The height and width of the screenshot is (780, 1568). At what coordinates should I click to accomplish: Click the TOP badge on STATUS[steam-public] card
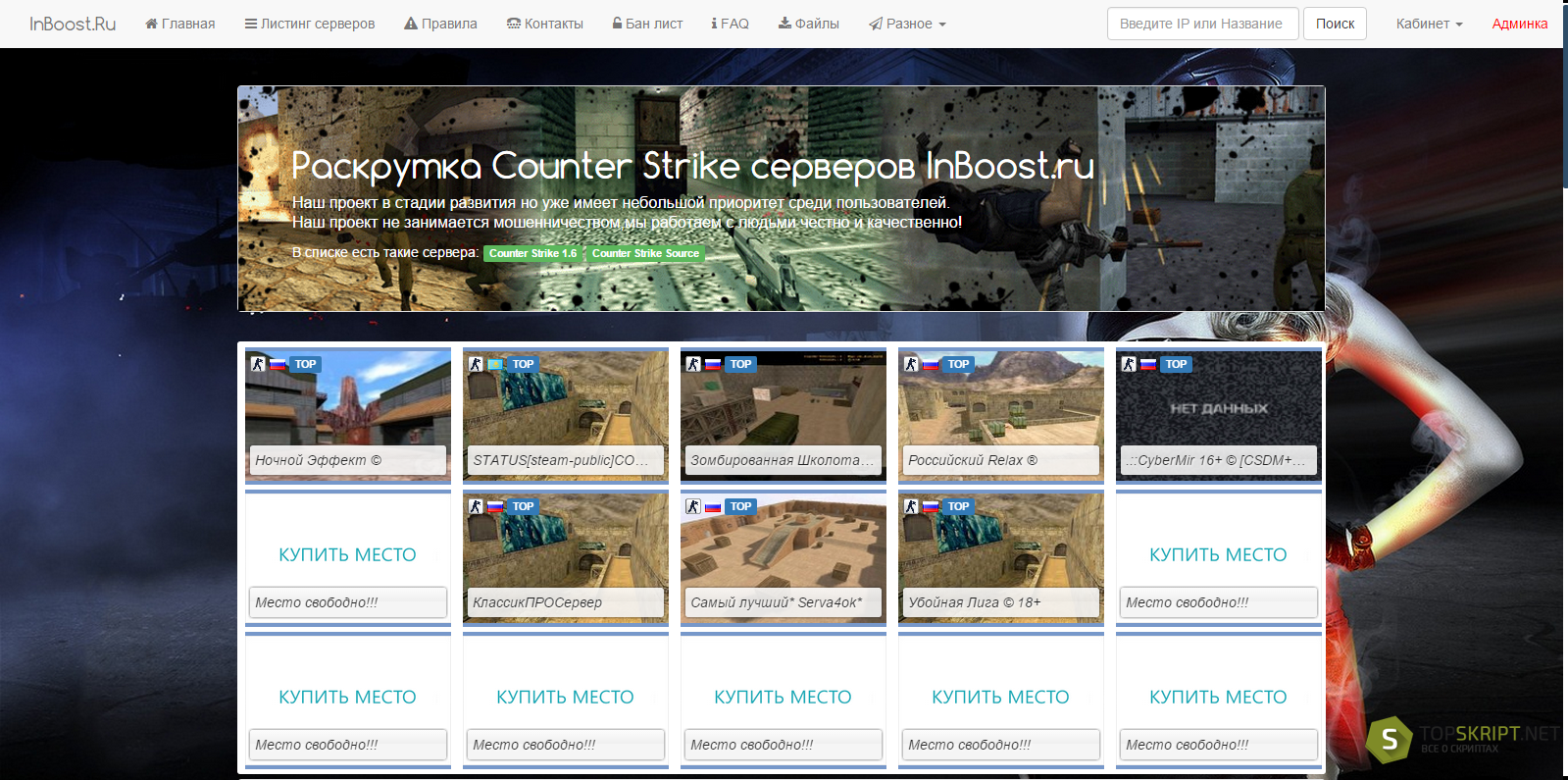523,364
